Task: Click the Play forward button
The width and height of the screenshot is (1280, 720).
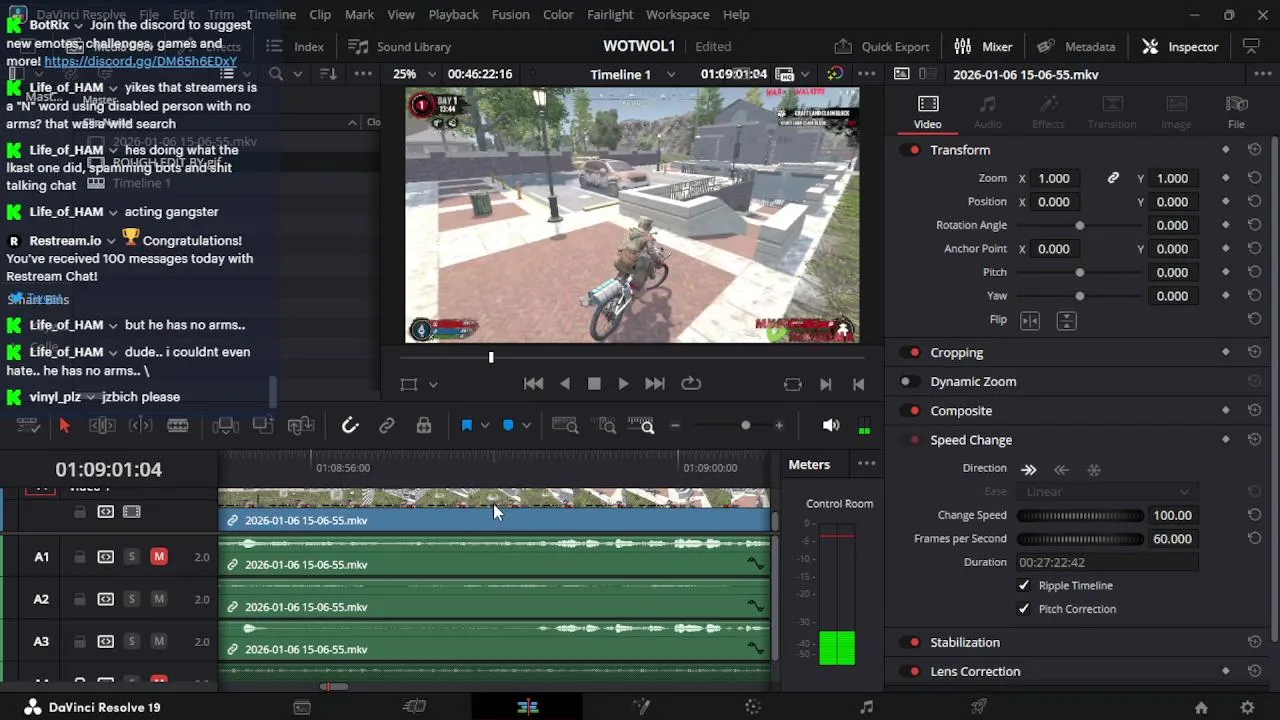Action: click(x=623, y=384)
